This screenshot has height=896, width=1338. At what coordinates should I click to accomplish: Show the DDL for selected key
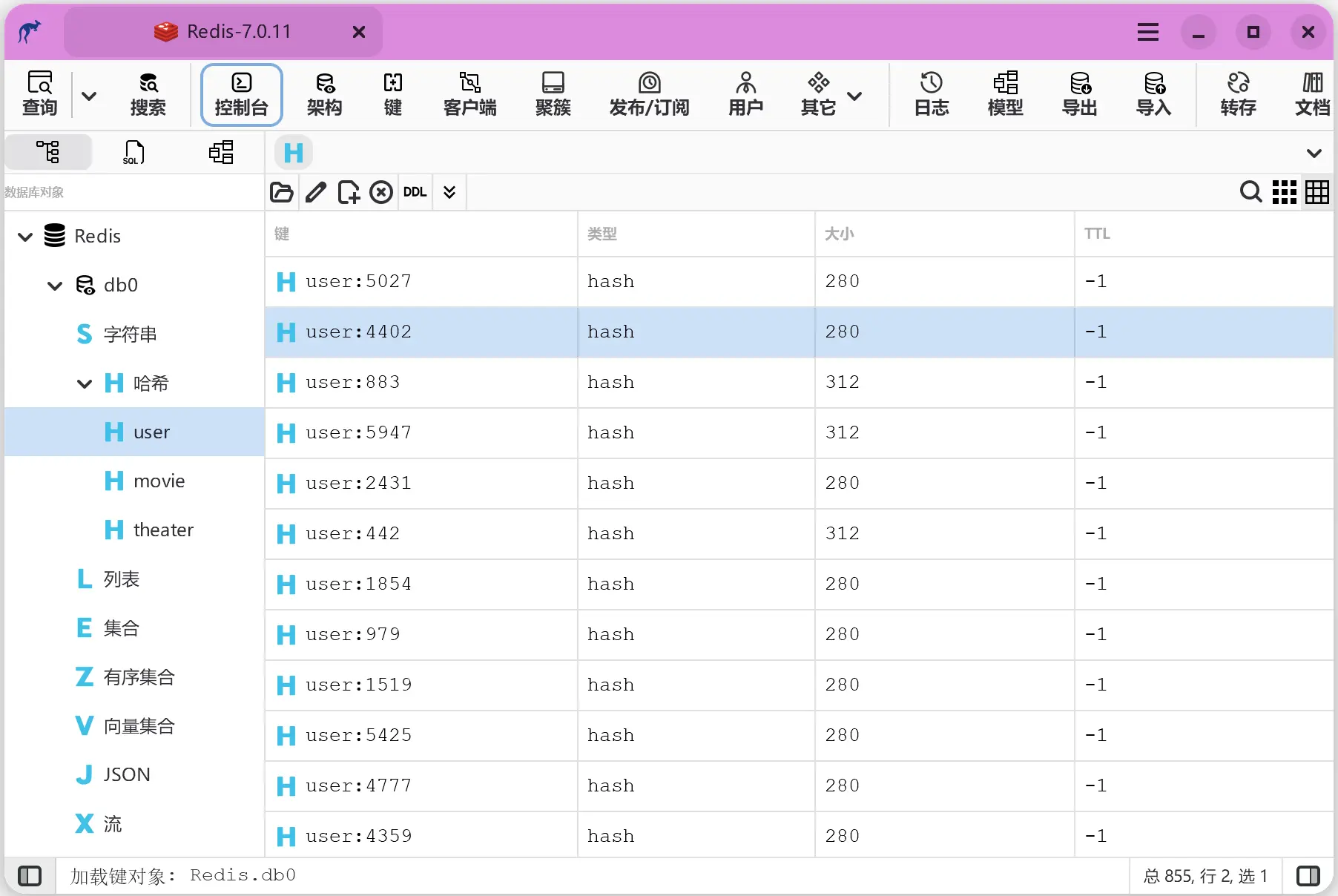click(x=415, y=192)
